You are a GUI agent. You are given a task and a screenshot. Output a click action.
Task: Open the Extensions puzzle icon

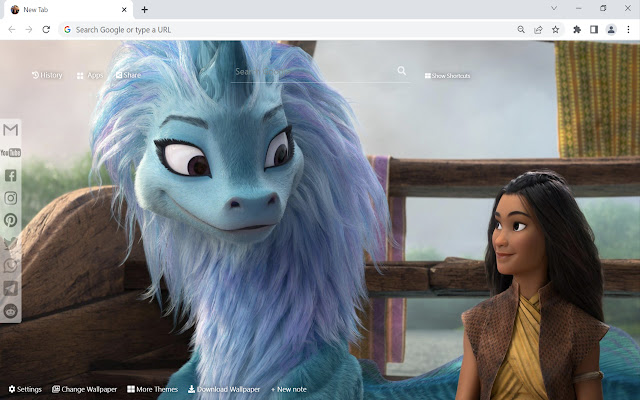tap(577, 29)
